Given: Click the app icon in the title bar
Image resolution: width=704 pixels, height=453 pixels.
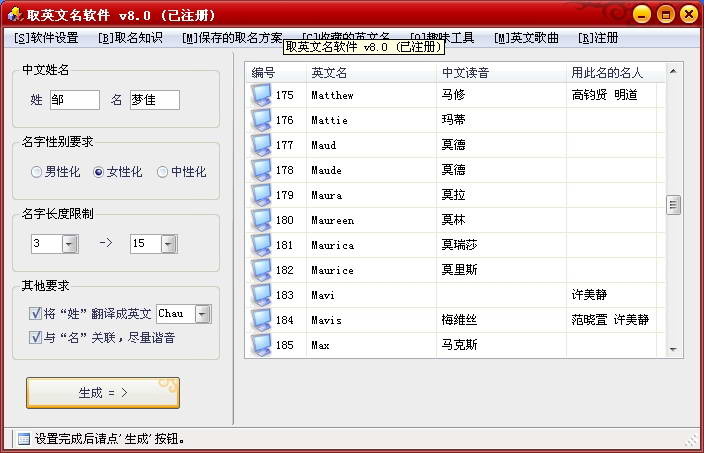Looking at the screenshot, I should (15, 14).
